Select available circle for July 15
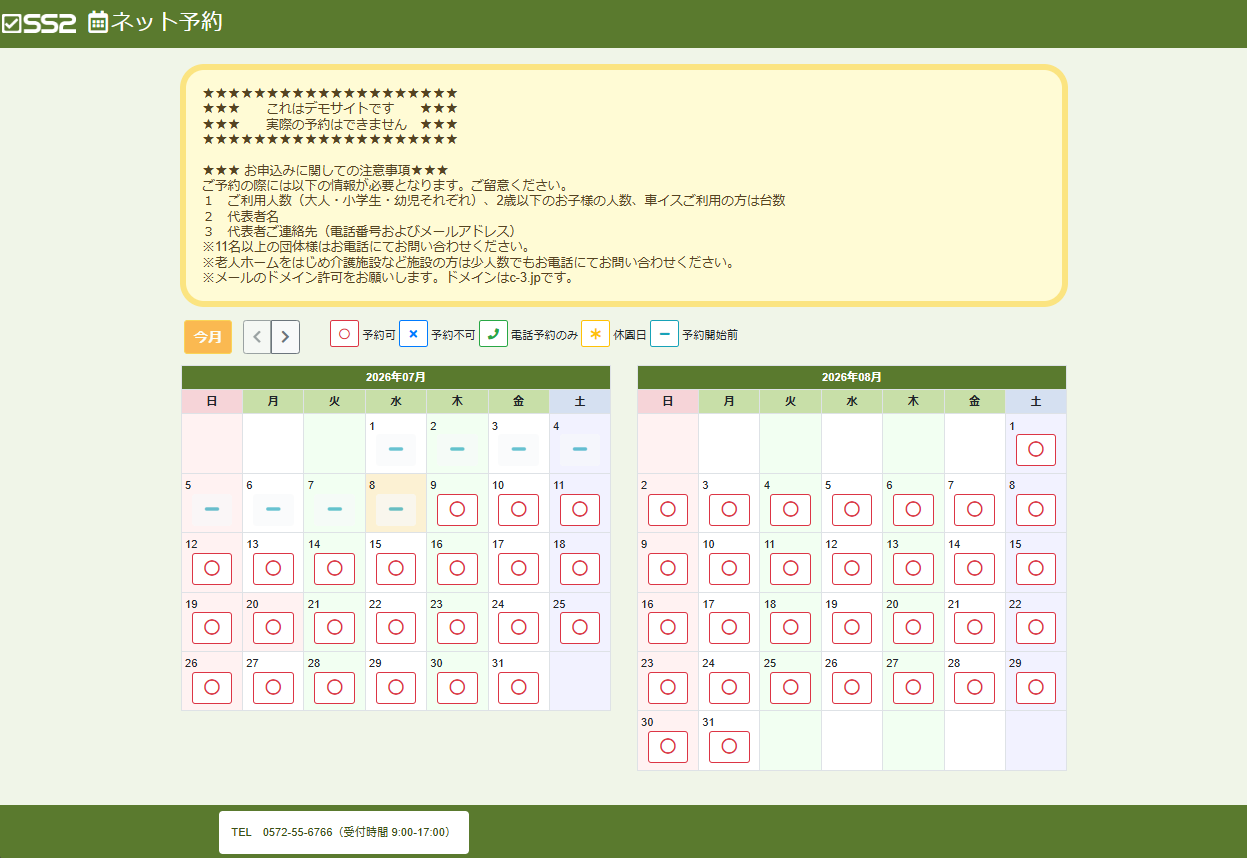The image size is (1247, 858). (396, 568)
